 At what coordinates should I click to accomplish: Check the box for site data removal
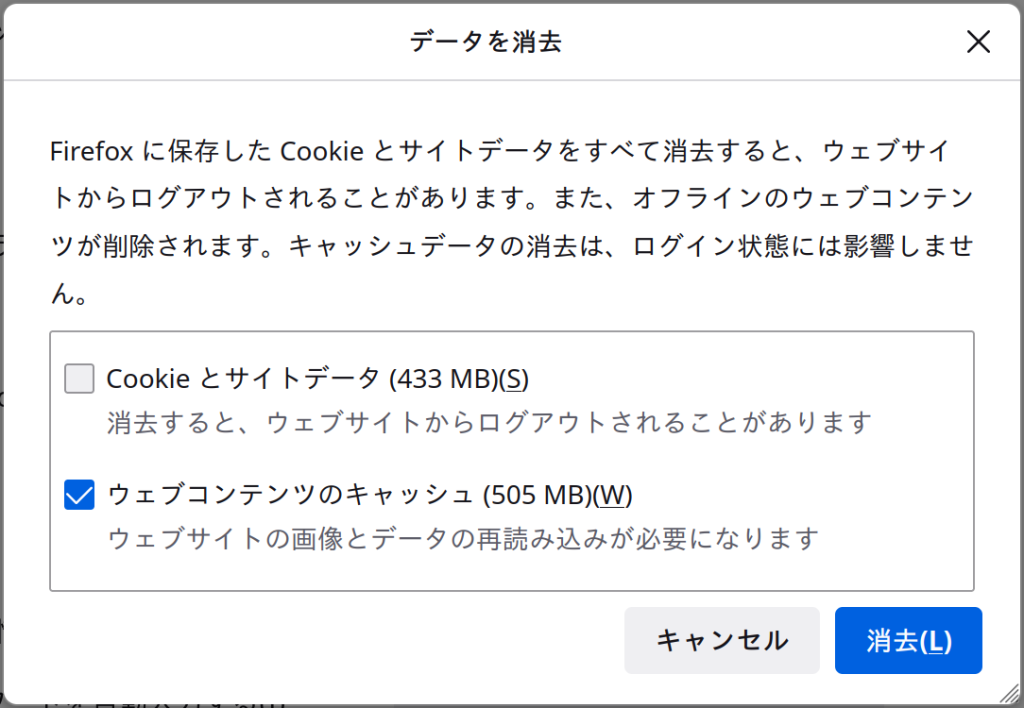(79, 378)
